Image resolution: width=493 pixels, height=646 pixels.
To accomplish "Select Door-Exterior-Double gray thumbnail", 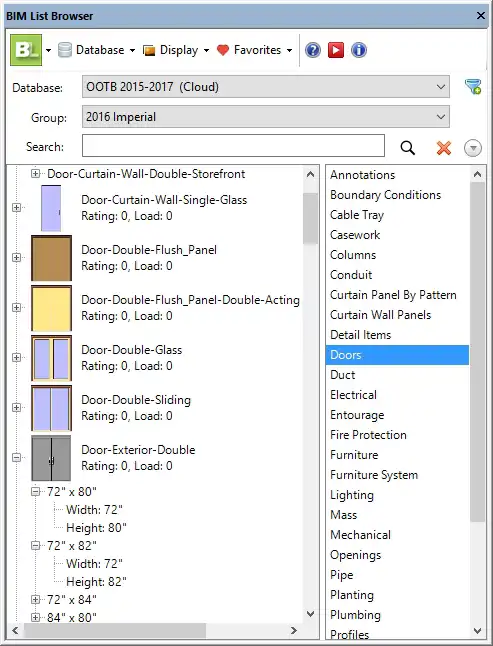I will [x=51, y=458].
